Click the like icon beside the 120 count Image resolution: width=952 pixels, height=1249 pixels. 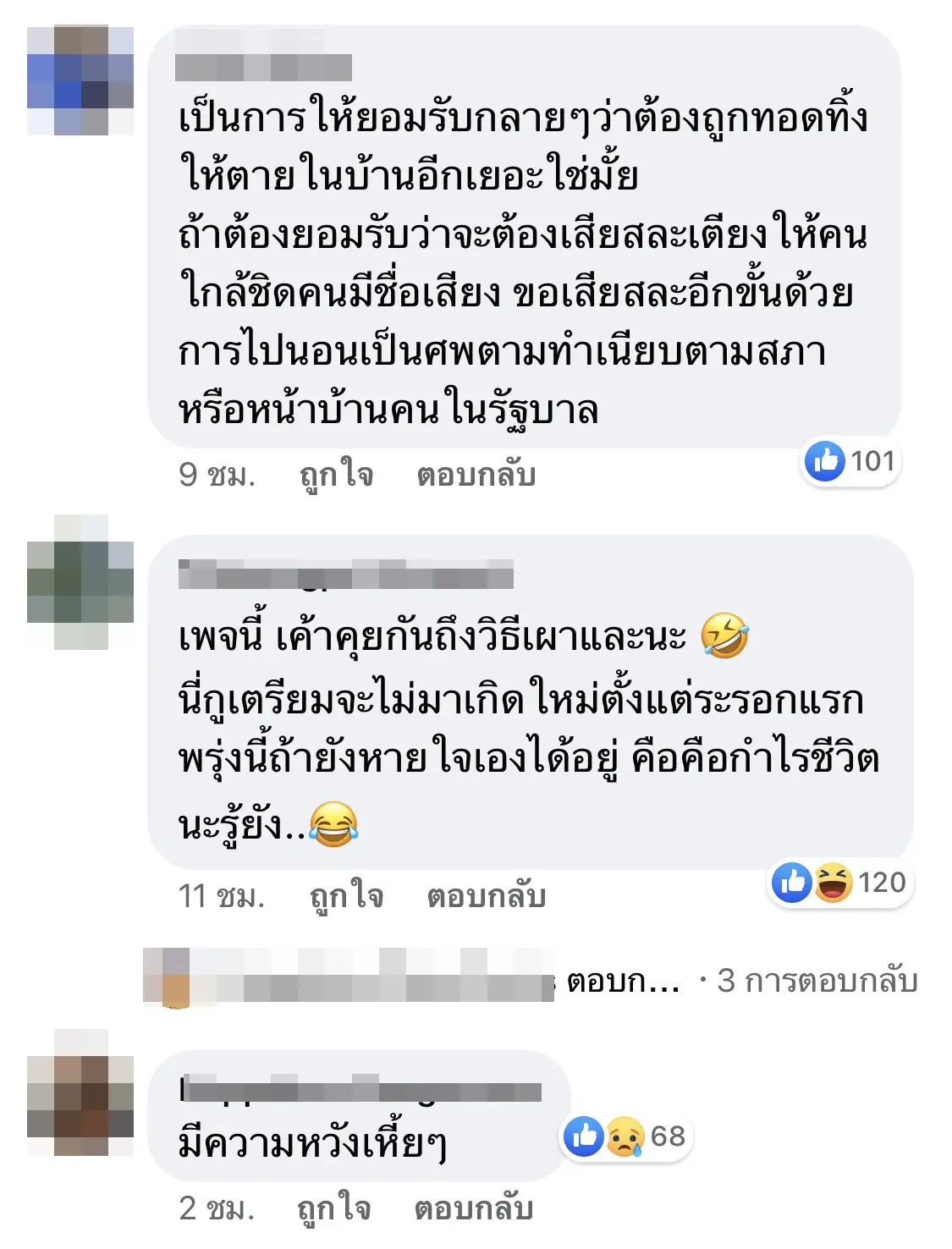(x=792, y=883)
